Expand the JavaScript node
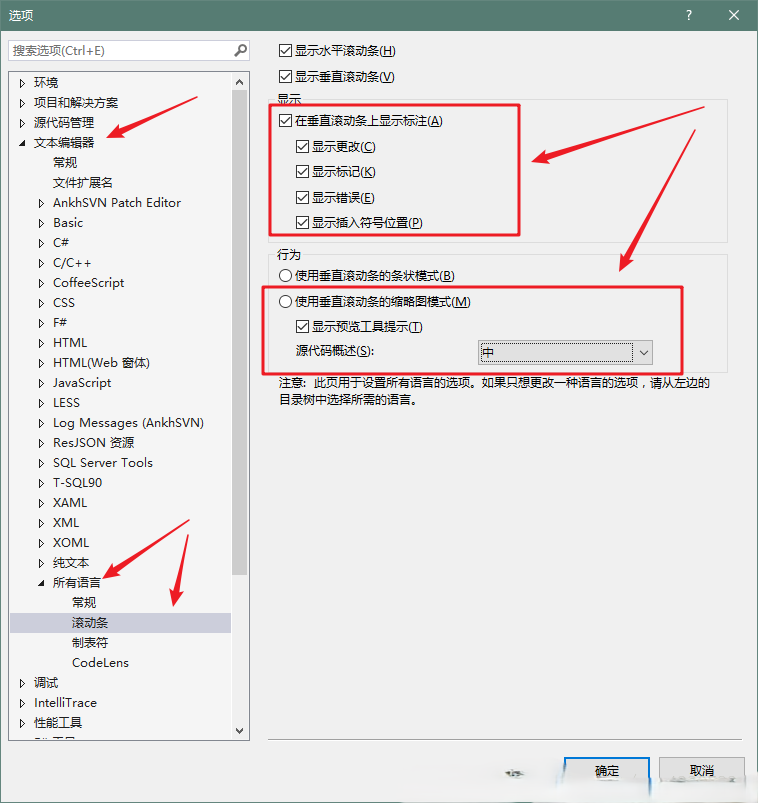The width and height of the screenshot is (758, 803). [x=41, y=383]
